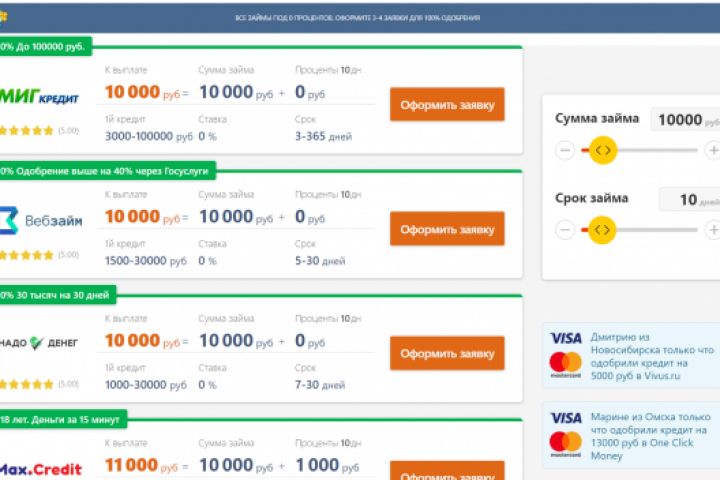This screenshot has height=480, width=720.
Task: Click the Сумма займа input field
Action: (x=683, y=120)
